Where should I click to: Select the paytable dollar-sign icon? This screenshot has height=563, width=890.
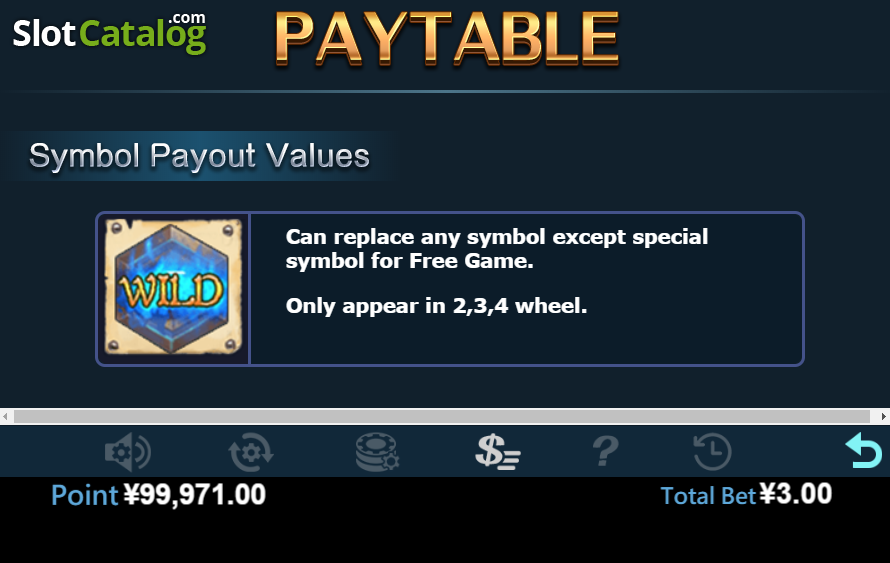click(x=498, y=452)
